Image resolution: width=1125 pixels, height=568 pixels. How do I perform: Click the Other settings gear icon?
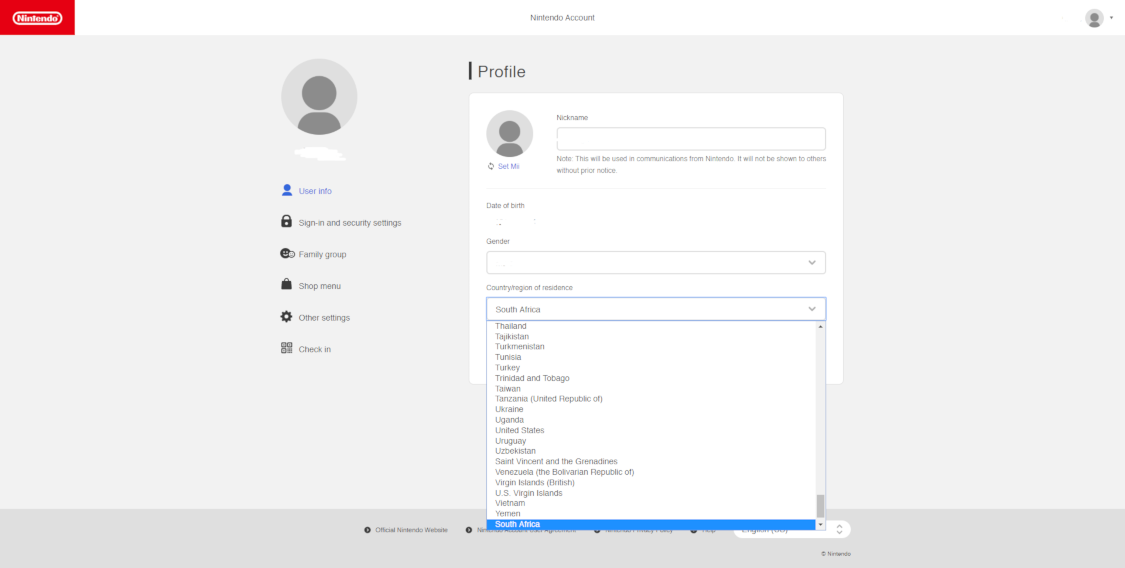(286, 316)
